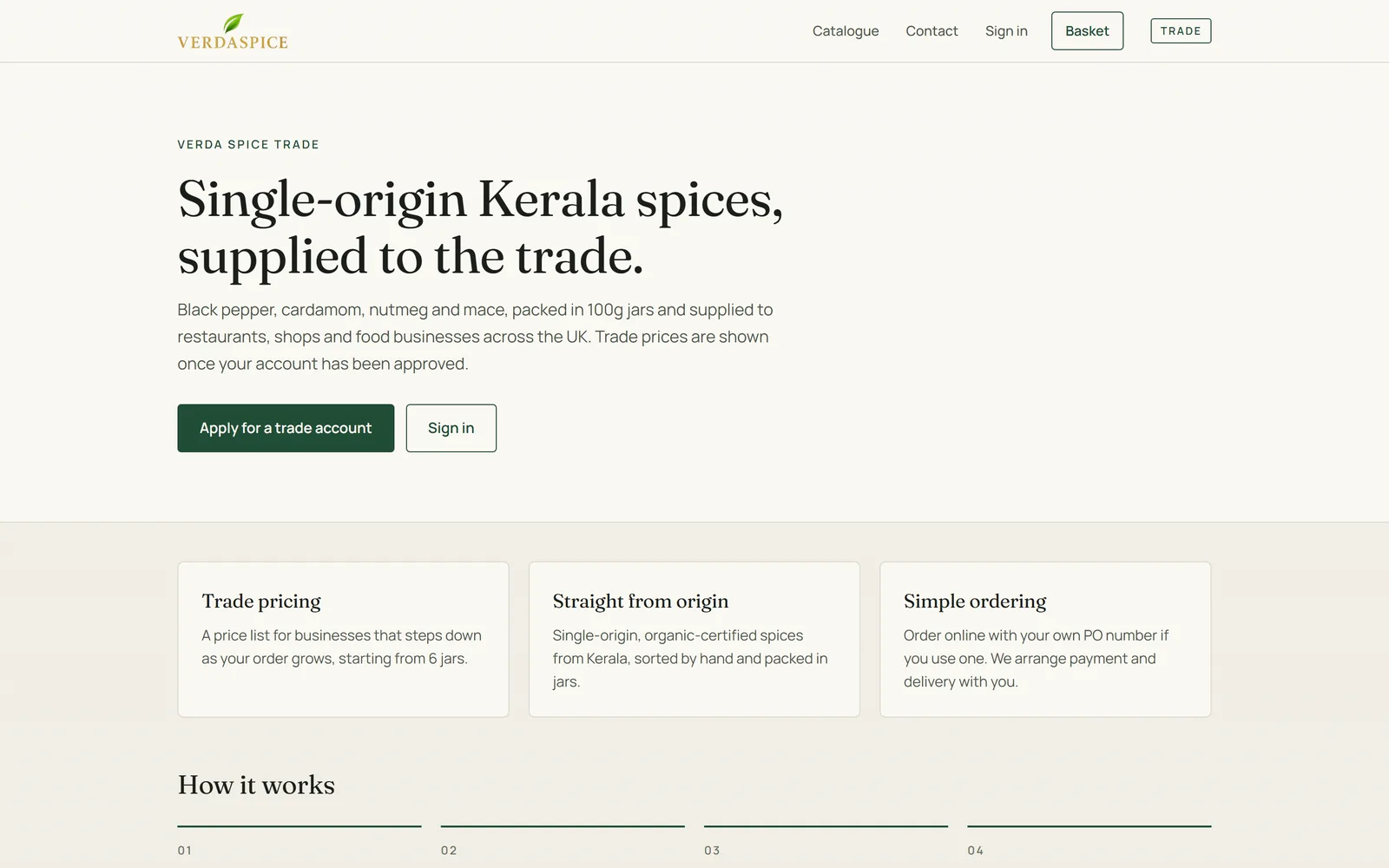
Task: Click the Verdaspice leaf logo
Action: [233, 31]
